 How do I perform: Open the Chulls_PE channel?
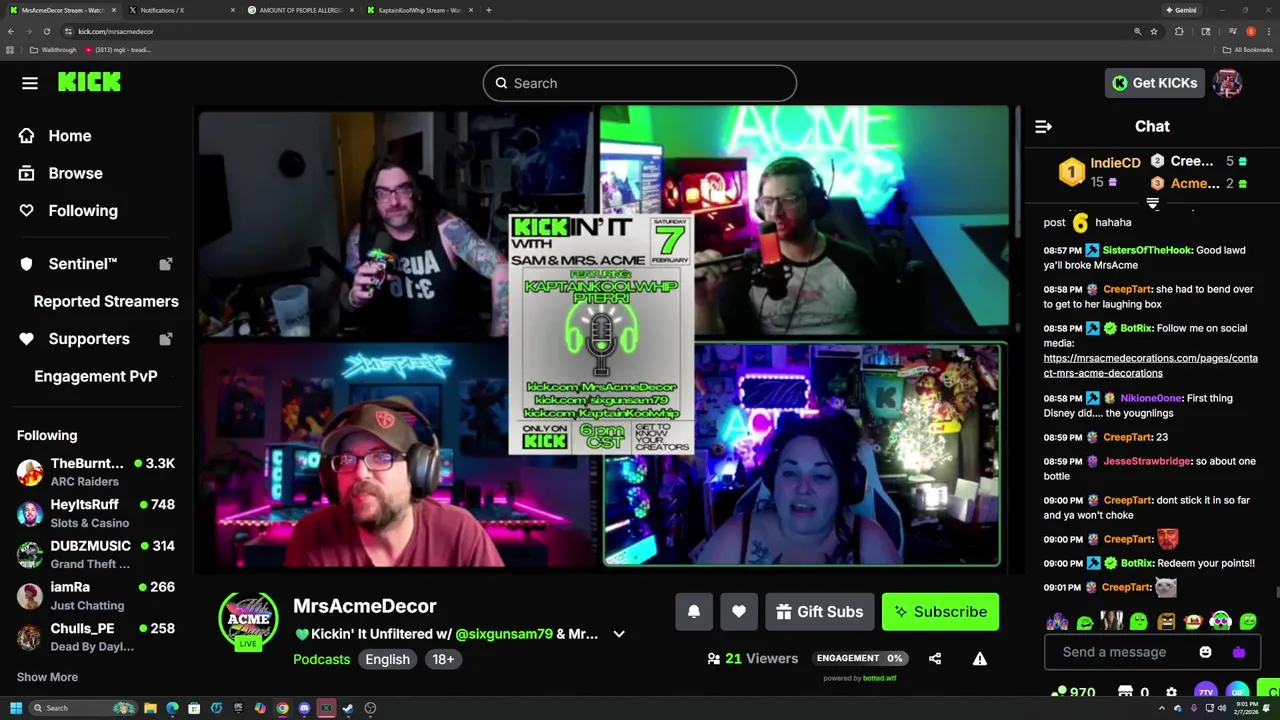click(x=96, y=636)
